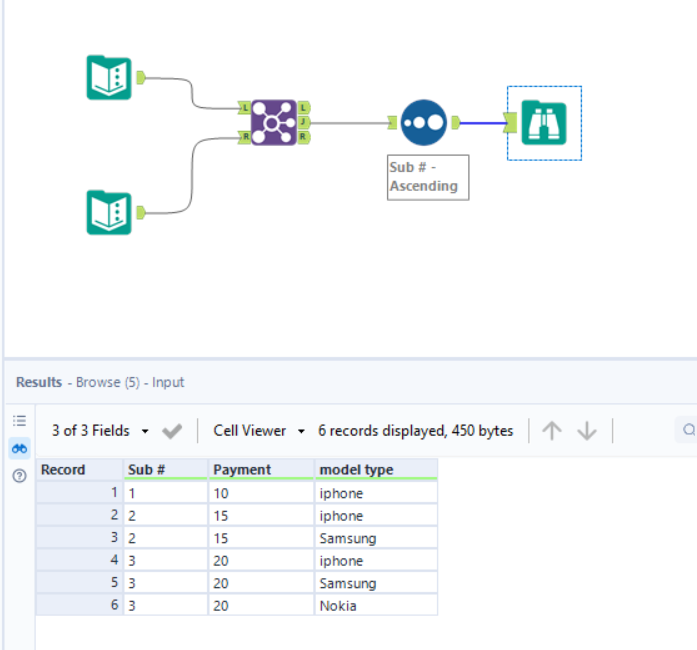Select the Sub # - Ascending annotation label
697x650 pixels.
click(x=428, y=177)
